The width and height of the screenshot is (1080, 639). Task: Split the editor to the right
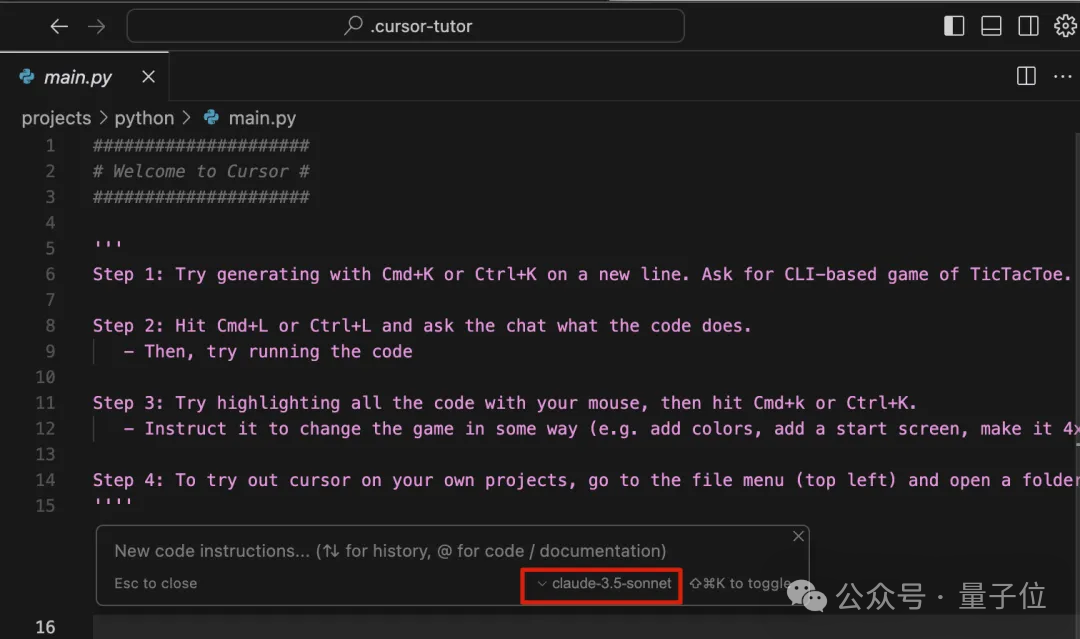[x=1026, y=76]
